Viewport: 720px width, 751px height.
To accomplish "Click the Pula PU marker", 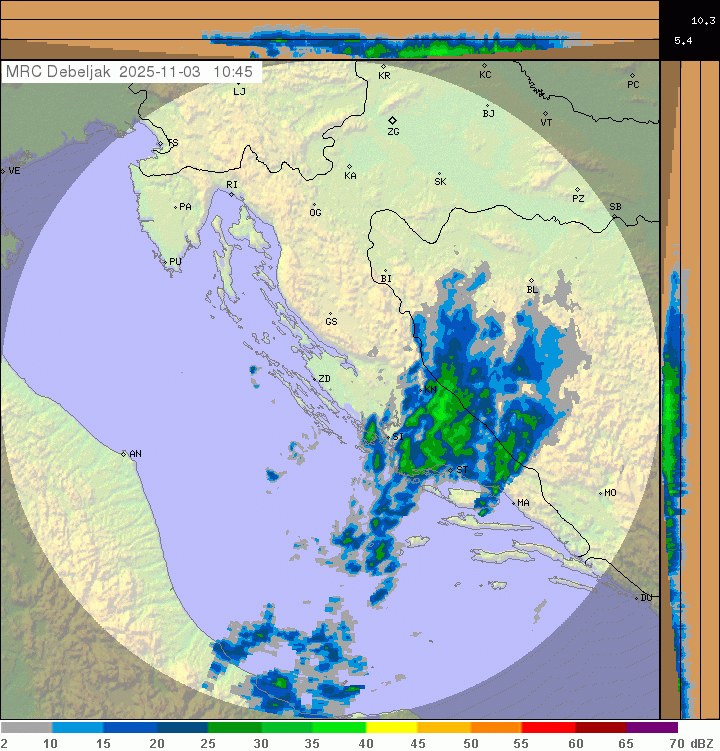I will (x=165, y=262).
